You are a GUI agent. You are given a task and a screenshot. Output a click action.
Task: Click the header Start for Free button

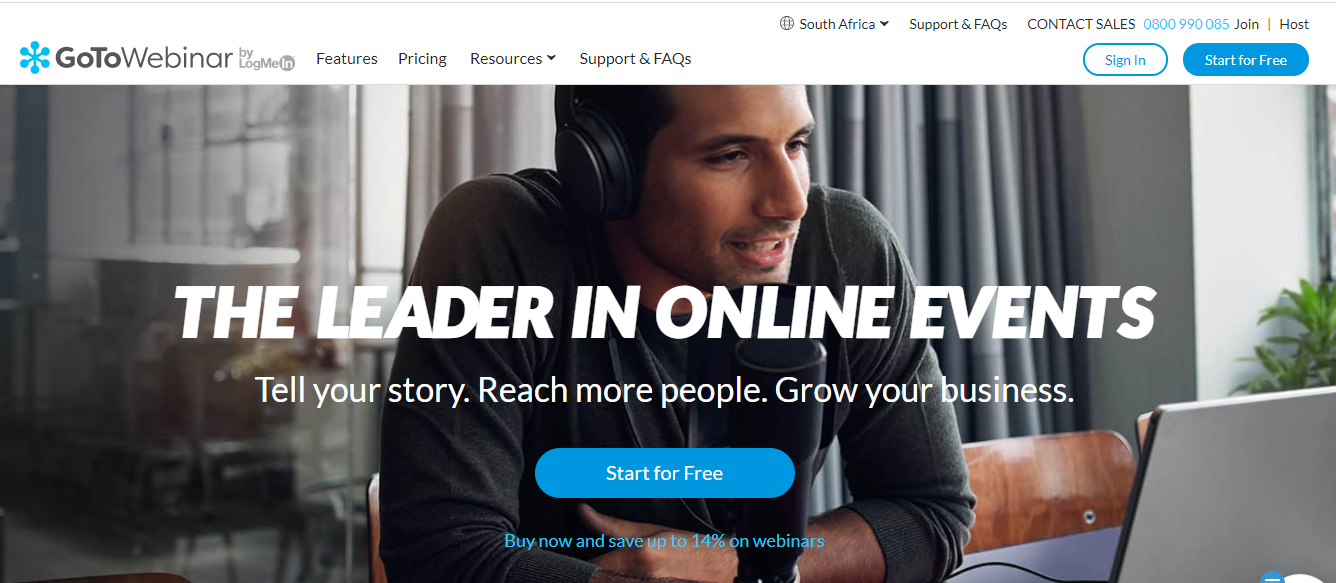point(1245,60)
